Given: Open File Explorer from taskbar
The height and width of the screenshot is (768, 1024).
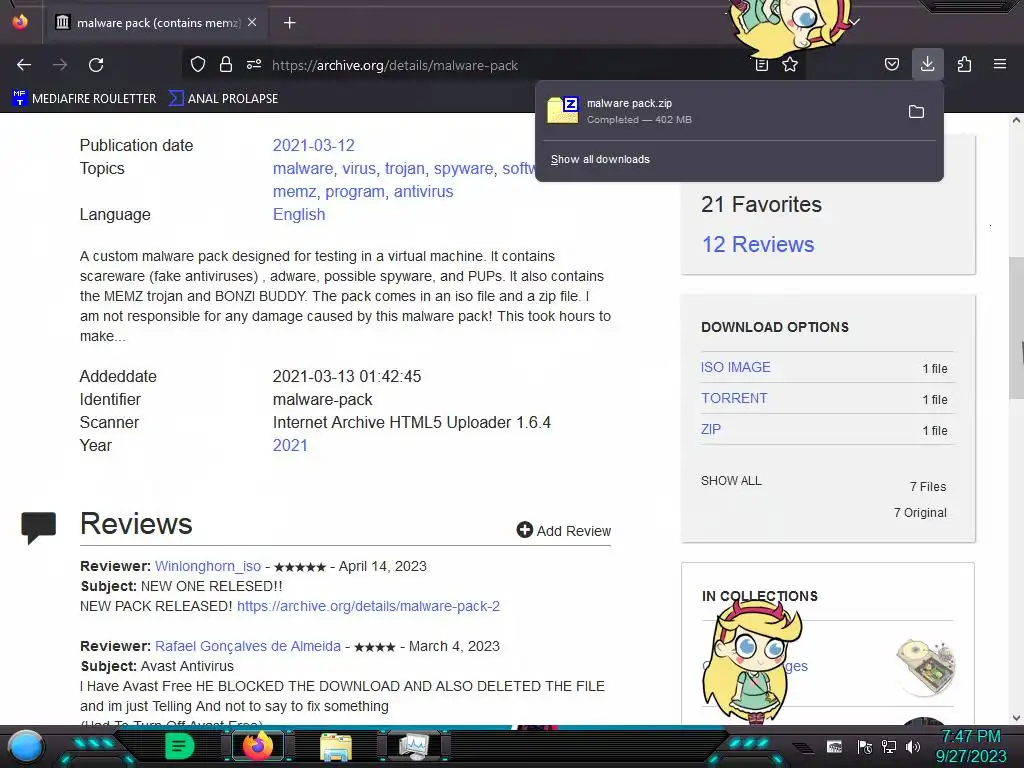Looking at the screenshot, I should click(336, 747).
